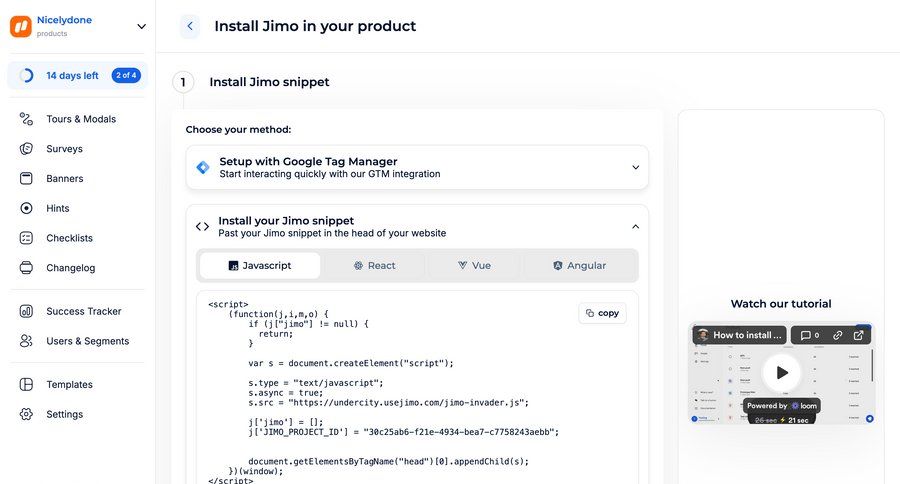900x484 pixels.
Task: Click the jimo-invader.js source URL line
Action: pos(389,402)
